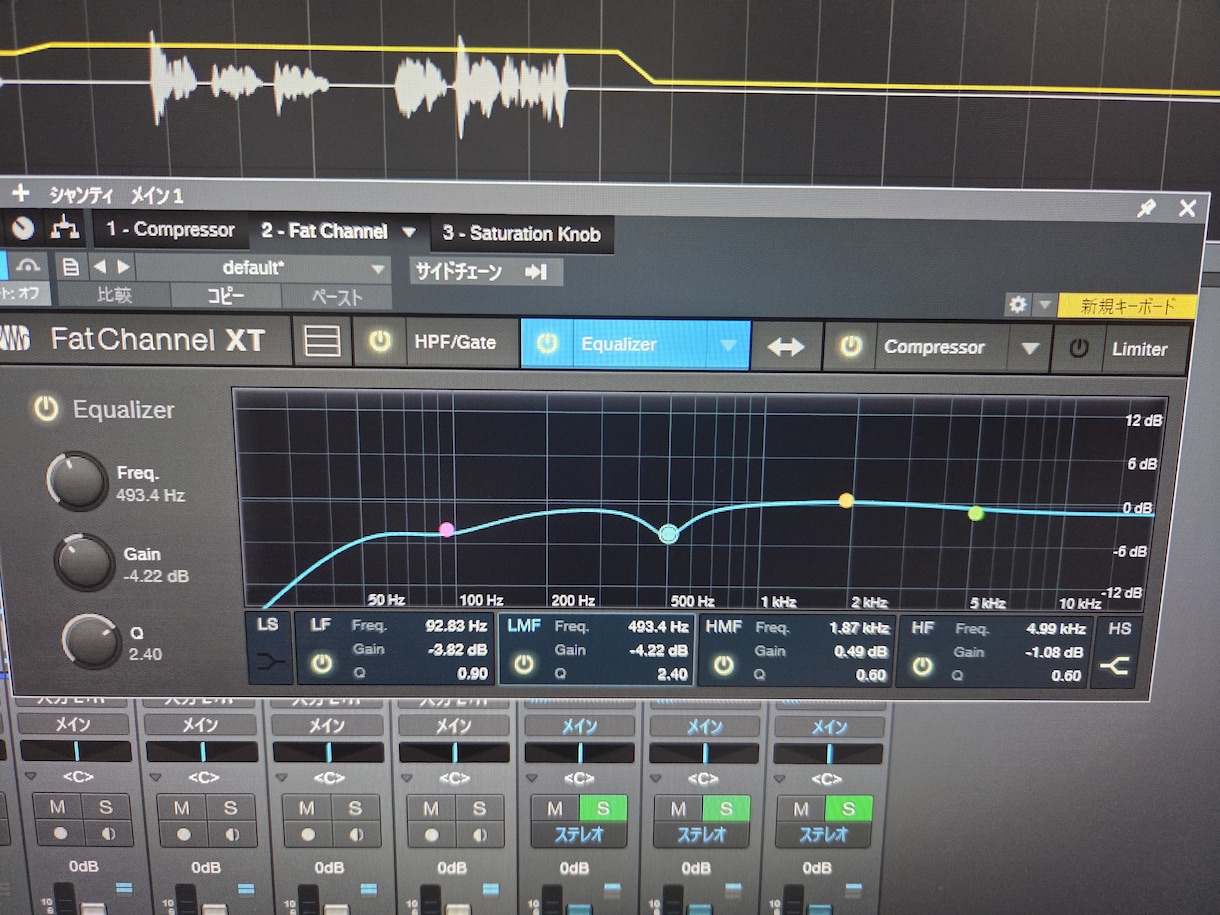The width and height of the screenshot is (1220, 915).
Task: Load the previous preset with the left arrow
Action: tap(99, 268)
